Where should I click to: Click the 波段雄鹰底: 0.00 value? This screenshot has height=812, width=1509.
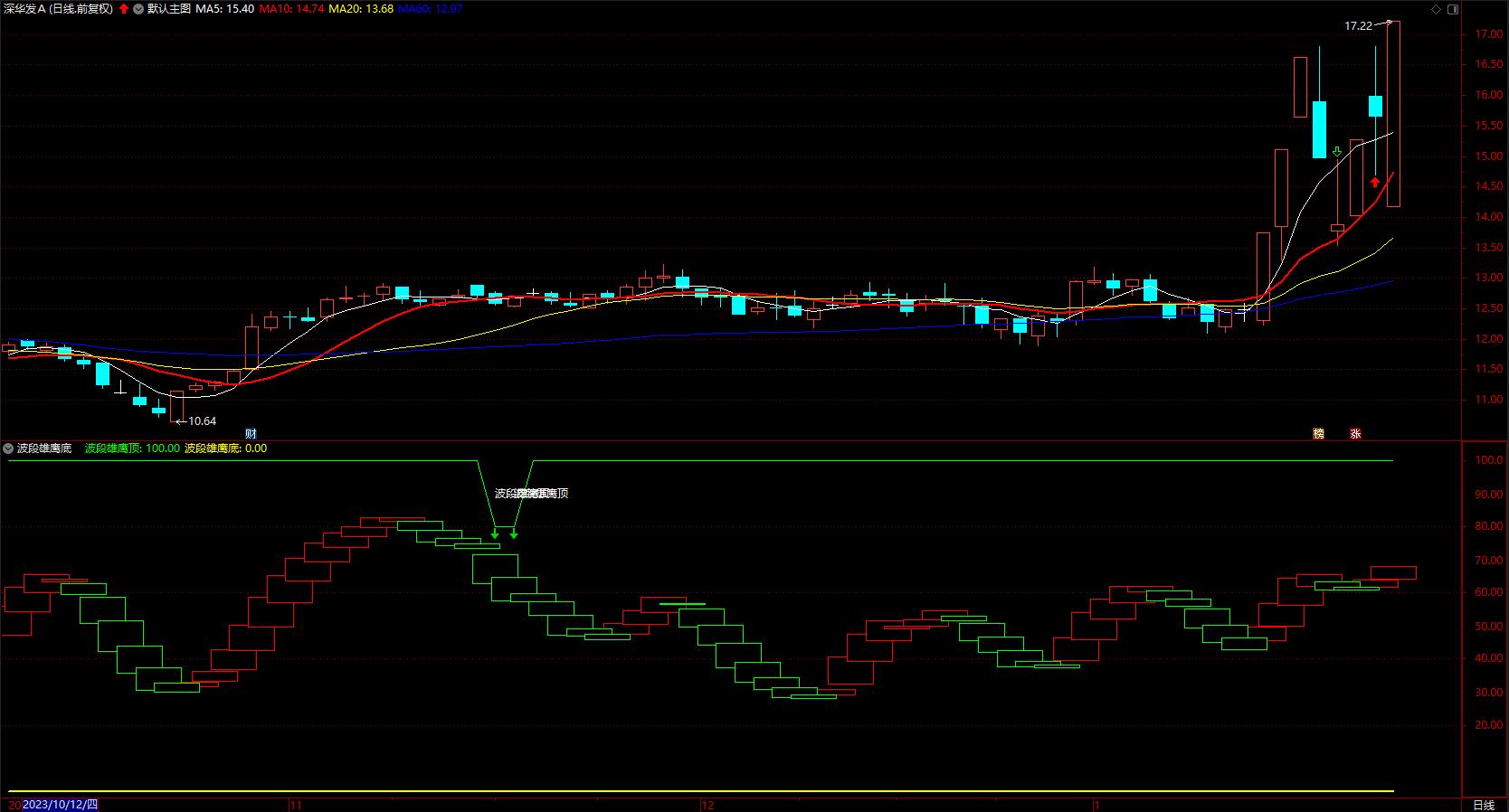[226, 448]
